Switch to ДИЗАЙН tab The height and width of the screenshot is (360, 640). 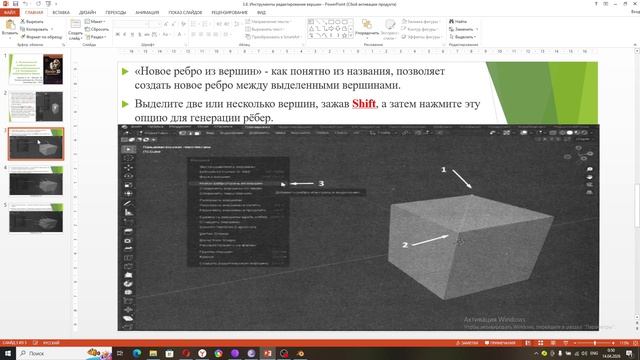click(87, 12)
